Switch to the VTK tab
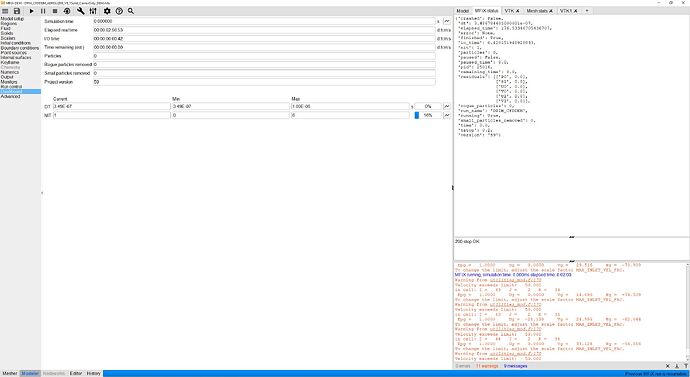The image size is (690, 377). [510, 11]
